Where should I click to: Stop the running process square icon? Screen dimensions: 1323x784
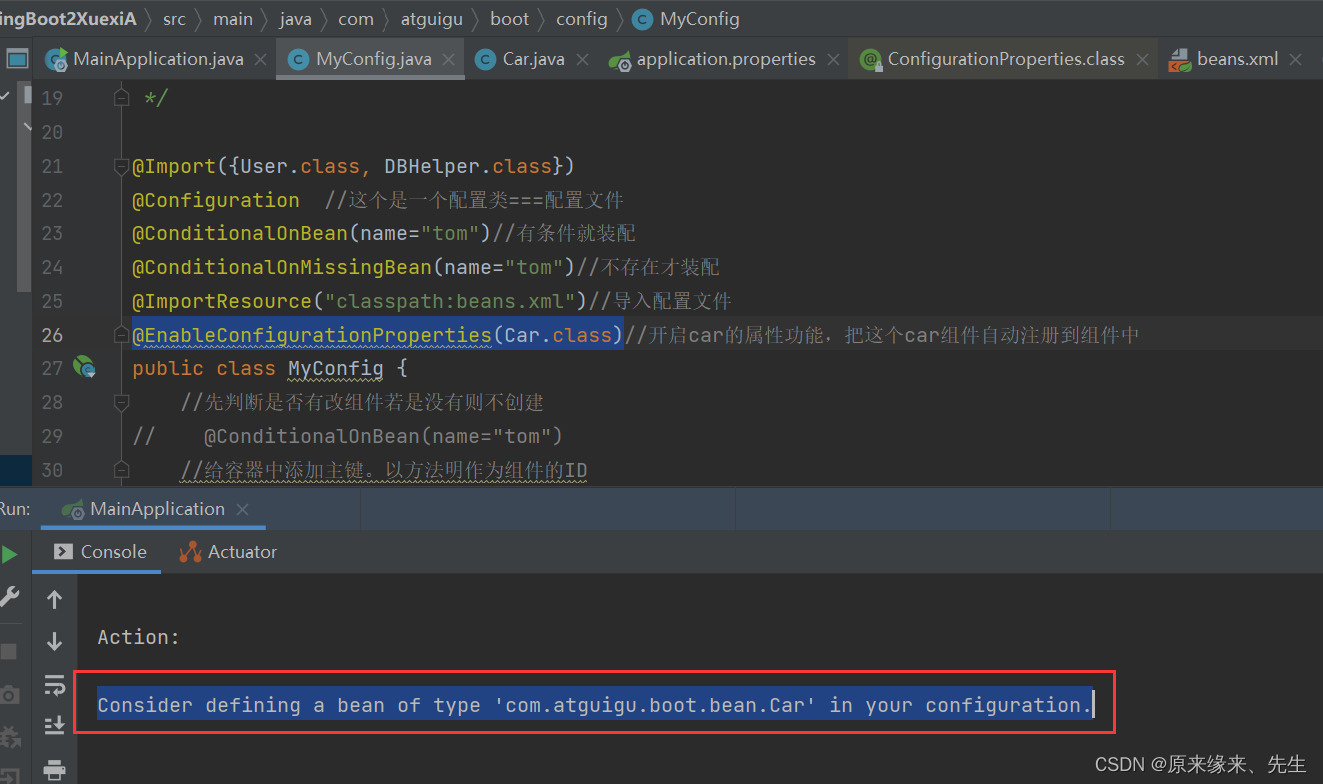tap(8, 651)
